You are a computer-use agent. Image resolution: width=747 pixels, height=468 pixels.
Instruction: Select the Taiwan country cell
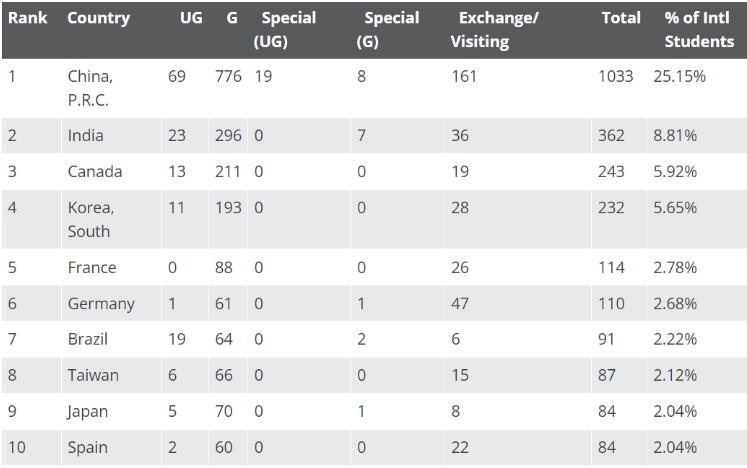[93, 376]
